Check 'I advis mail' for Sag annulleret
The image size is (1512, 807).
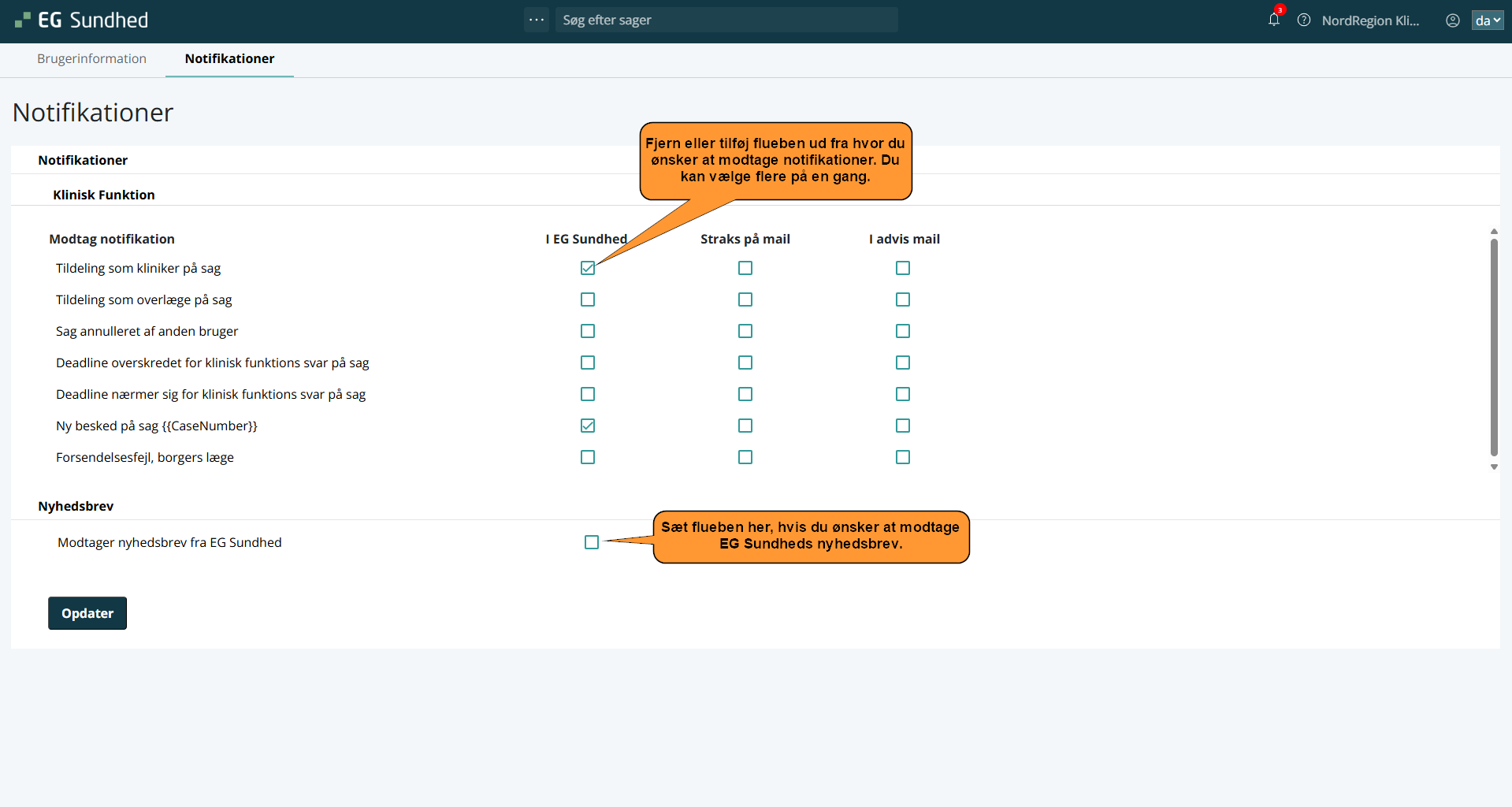tap(903, 331)
